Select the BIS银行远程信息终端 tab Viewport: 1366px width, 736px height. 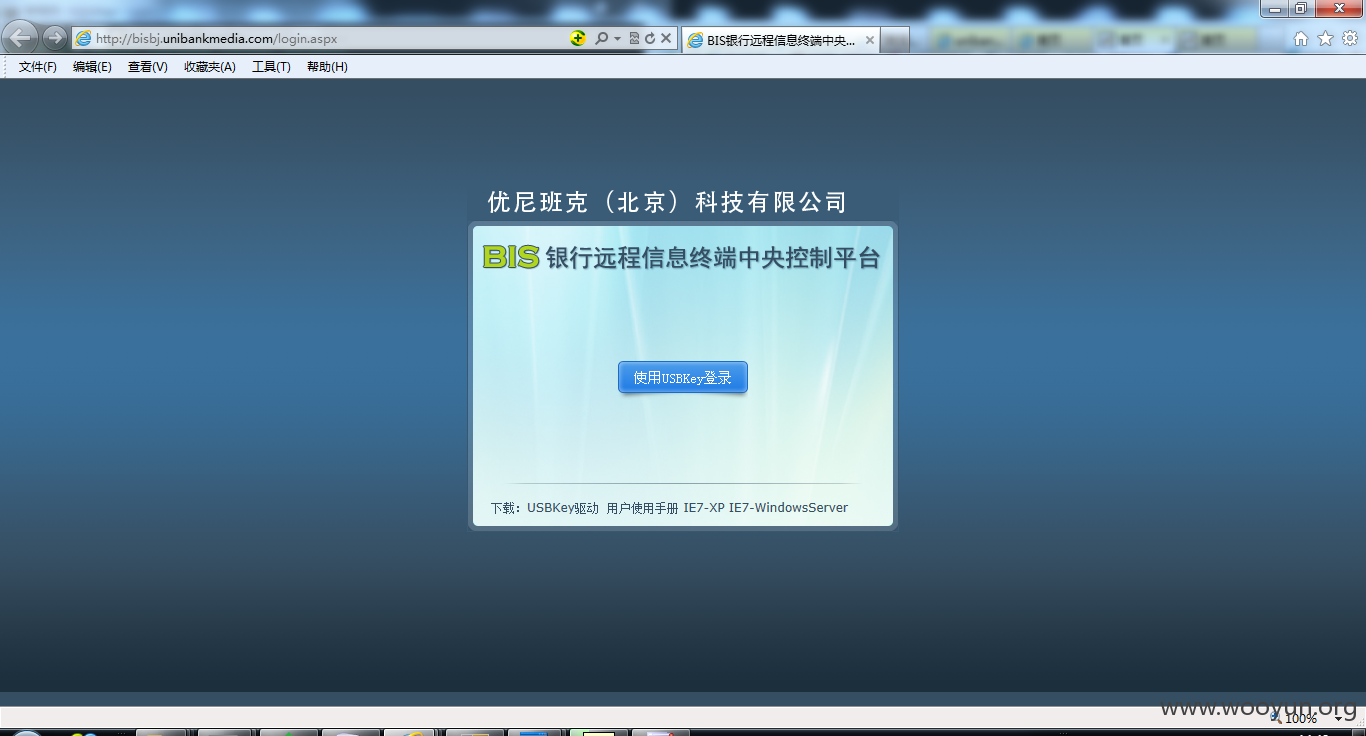pyautogui.click(x=781, y=40)
